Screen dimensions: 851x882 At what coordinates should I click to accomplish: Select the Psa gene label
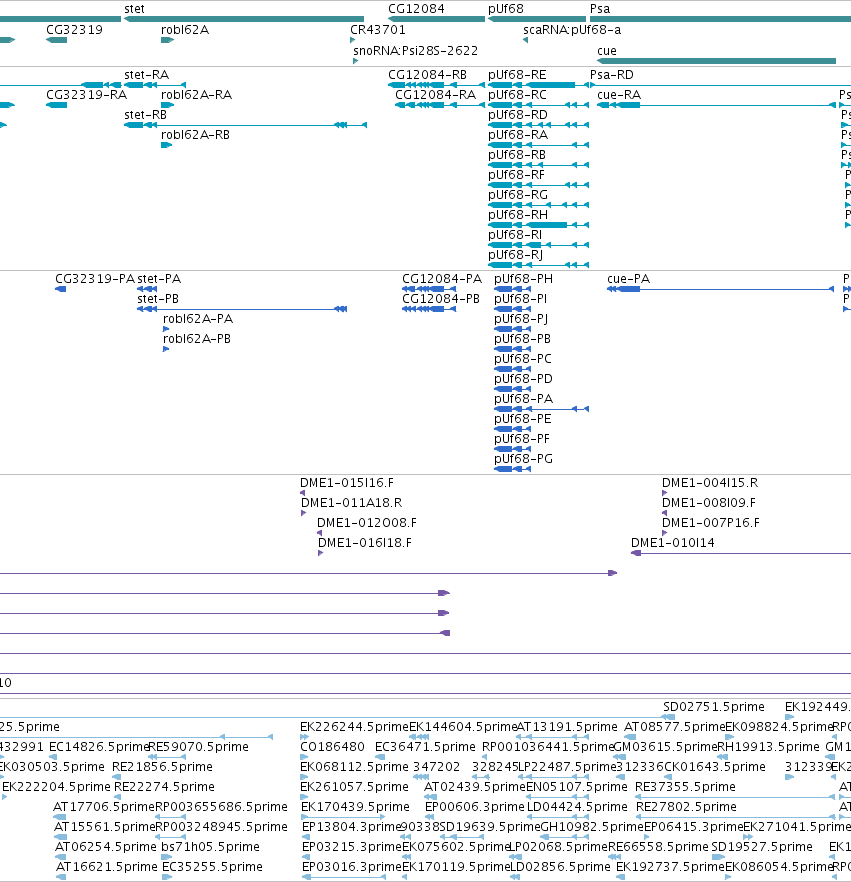pos(600,8)
